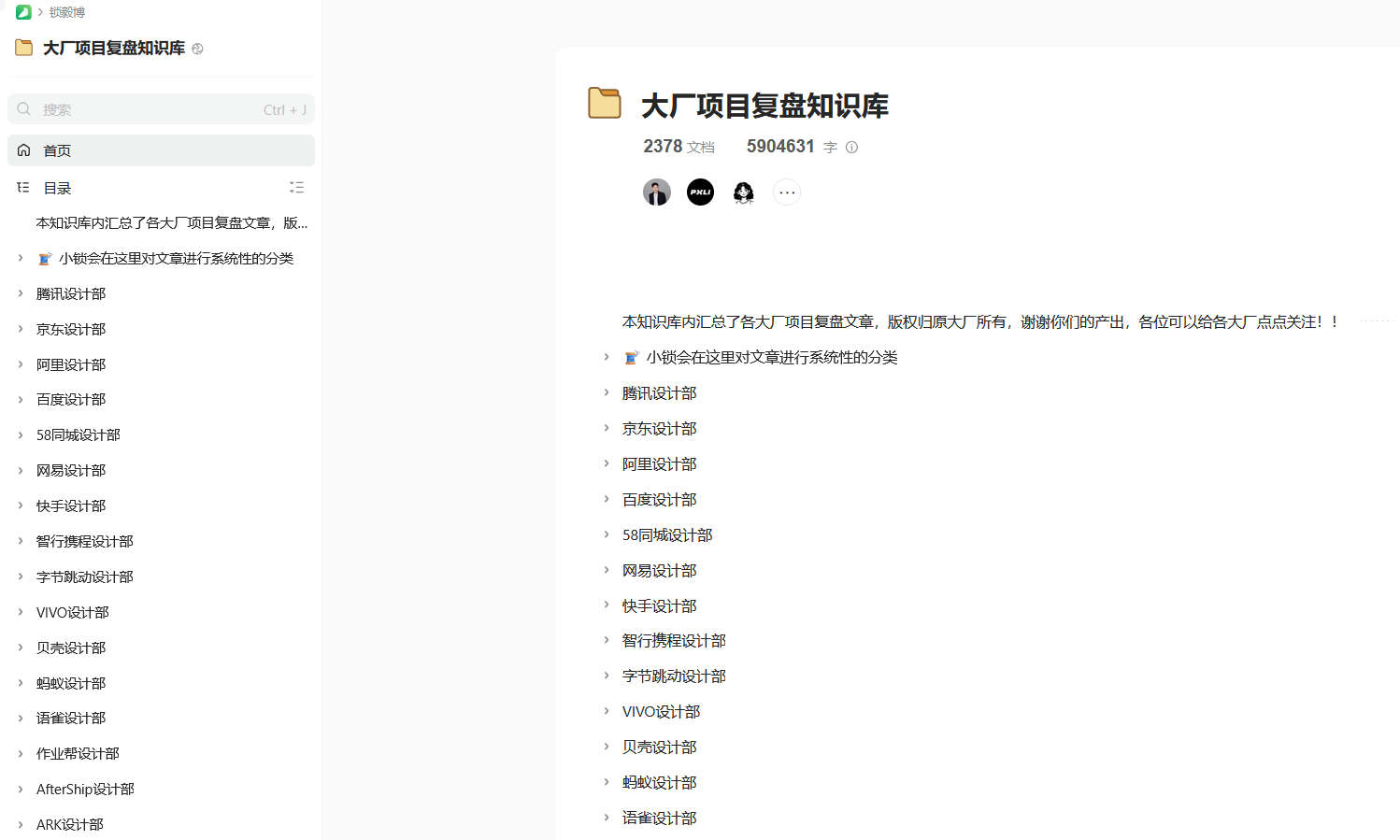Screen dimensions: 1400x840
Task: Click the 5904631 字 word count
Action: click(x=792, y=147)
